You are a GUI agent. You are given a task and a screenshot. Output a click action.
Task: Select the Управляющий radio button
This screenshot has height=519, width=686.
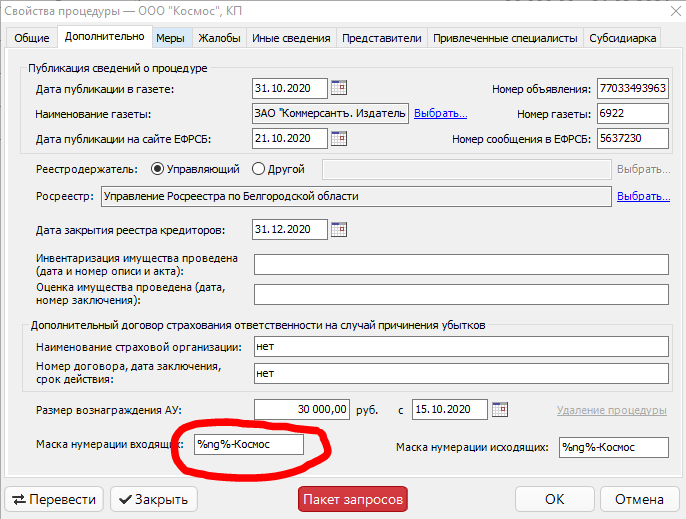click(x=156, y=169)
